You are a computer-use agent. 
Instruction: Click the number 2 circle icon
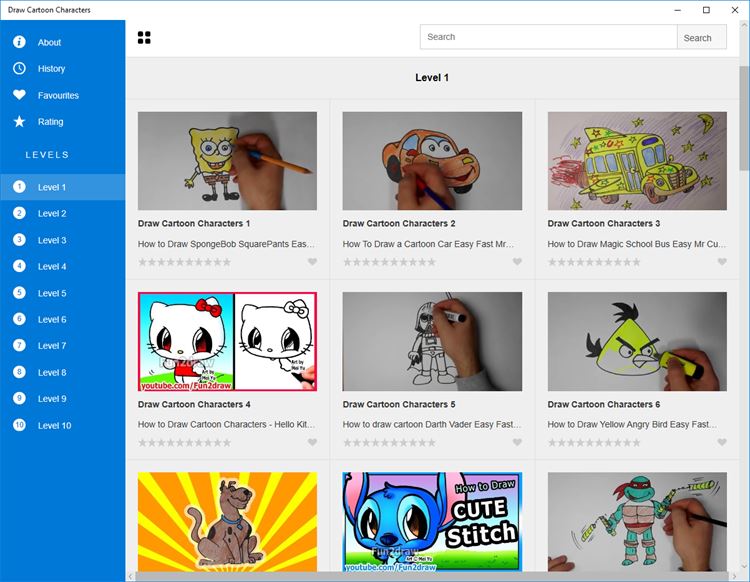click(x=19, y=213)
